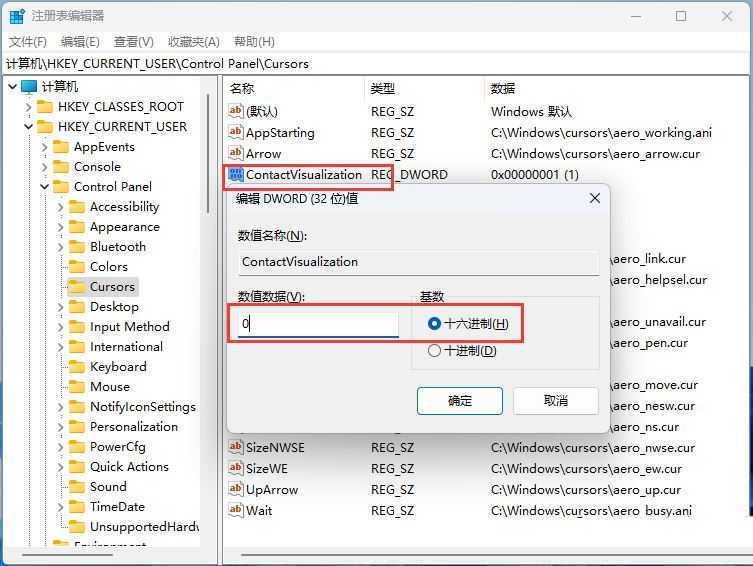Click the 数值名称 ContactVisualization field
Viewport: 753px width, 566px height.
pyautogui.click(x=418, y=262)
